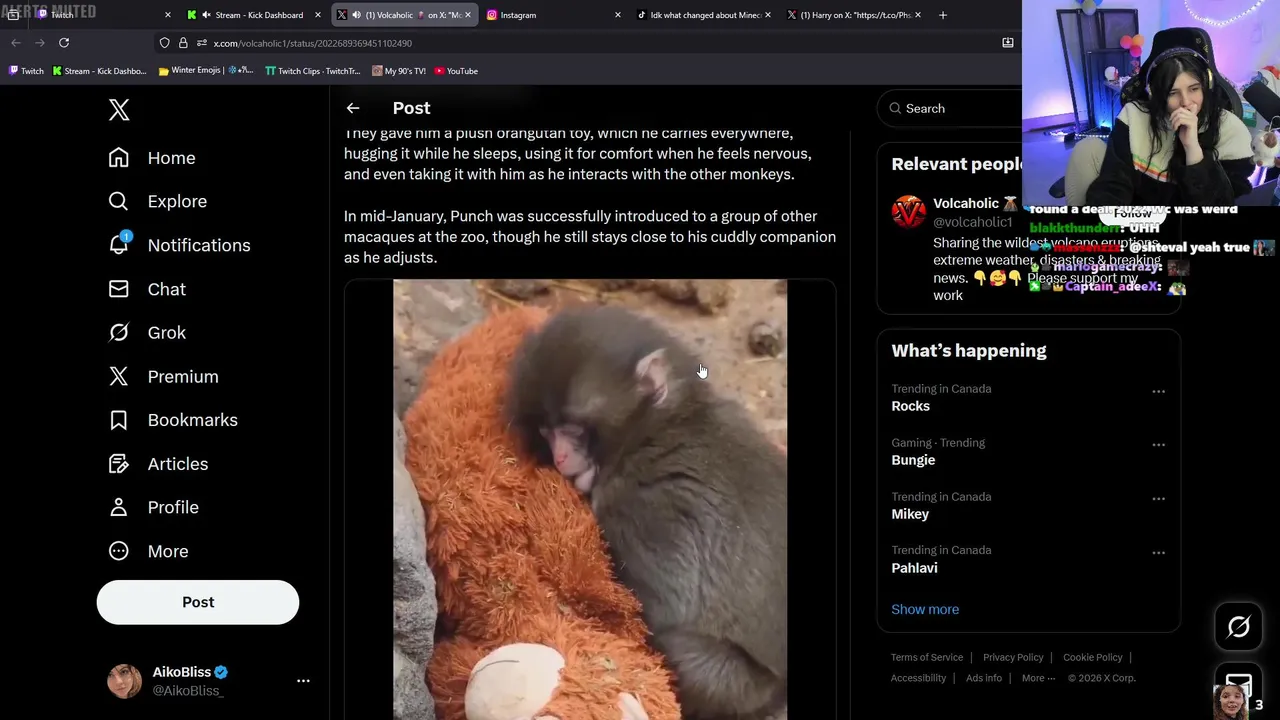Image resolution: width=1280 pixels, height=720 pixels.
Task: Open Premium in X sidebar
Action: tap(163, 377)
